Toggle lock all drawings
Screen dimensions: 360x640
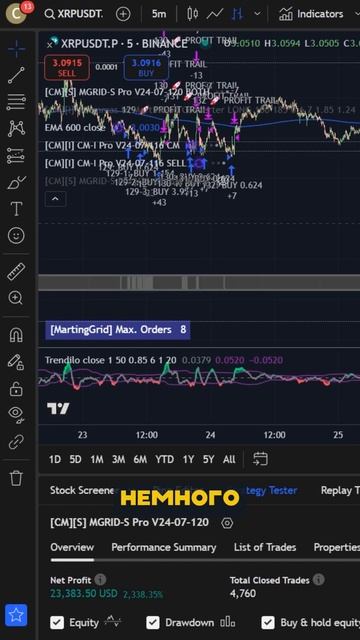[16, 389]
